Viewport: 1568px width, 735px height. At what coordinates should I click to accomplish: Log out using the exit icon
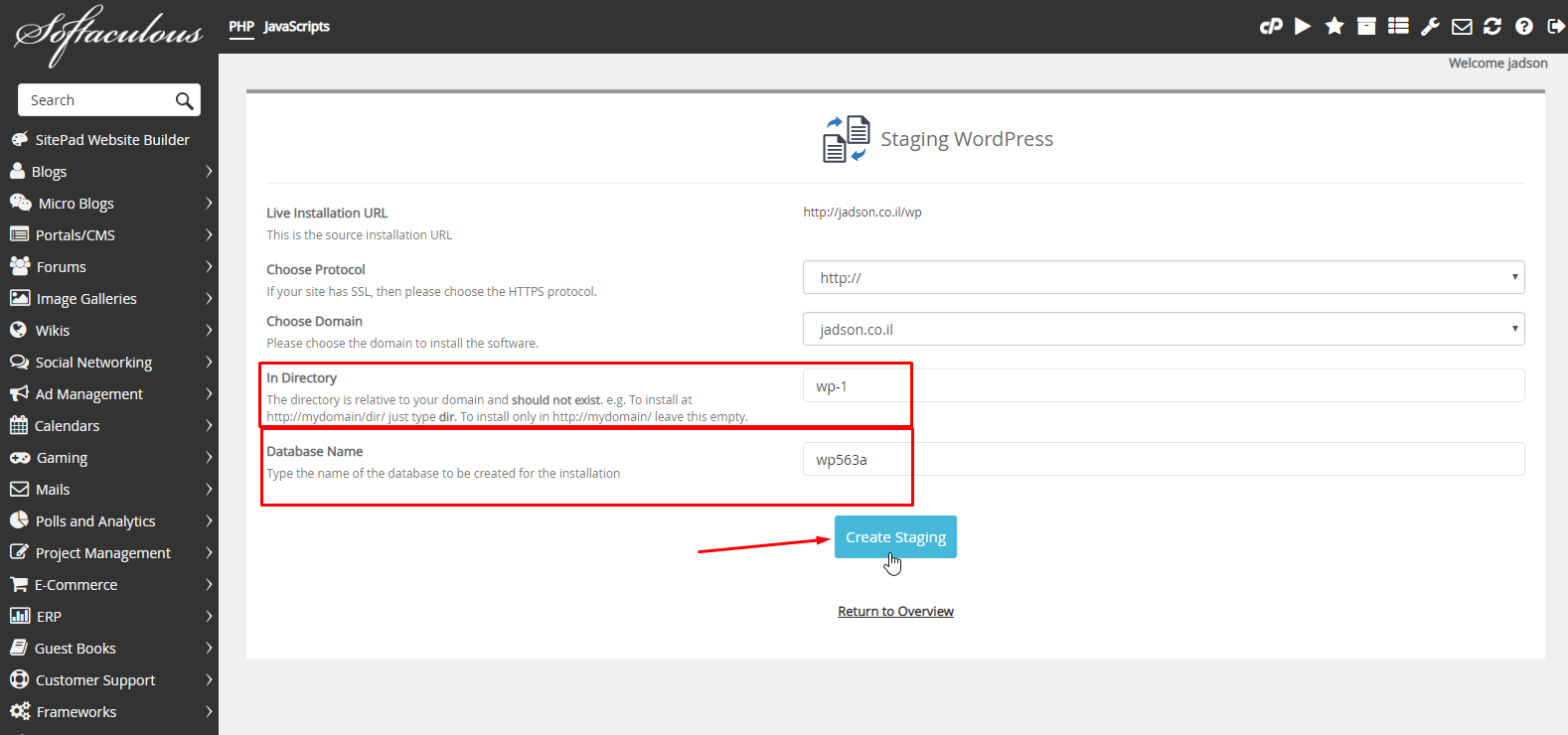(x=1556, y=26)
